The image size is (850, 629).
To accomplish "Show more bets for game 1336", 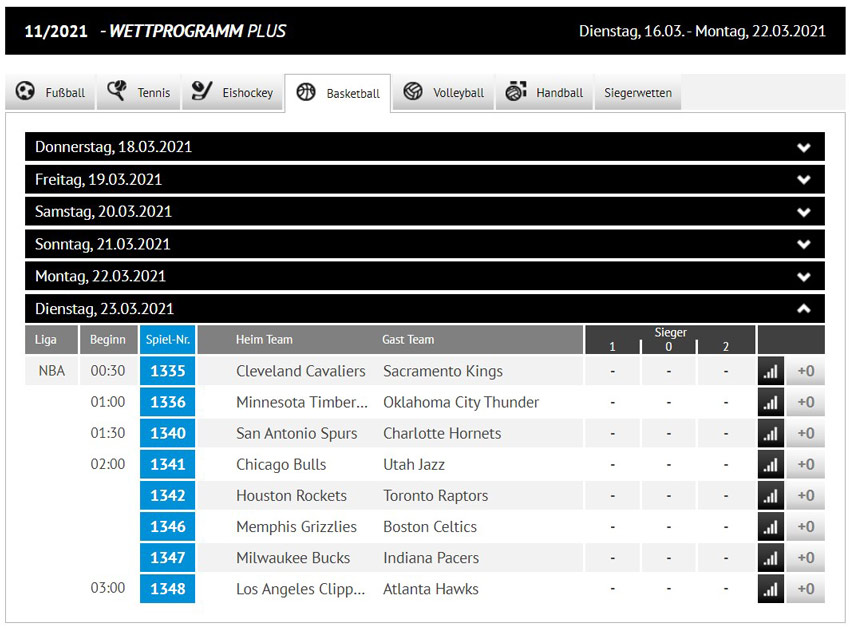I will coord(806,402).
